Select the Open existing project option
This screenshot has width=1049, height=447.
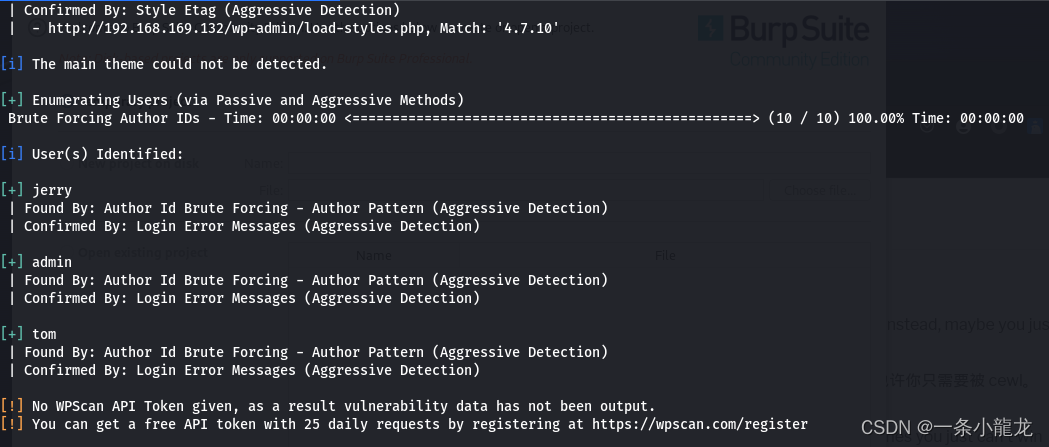click(143, 253)
